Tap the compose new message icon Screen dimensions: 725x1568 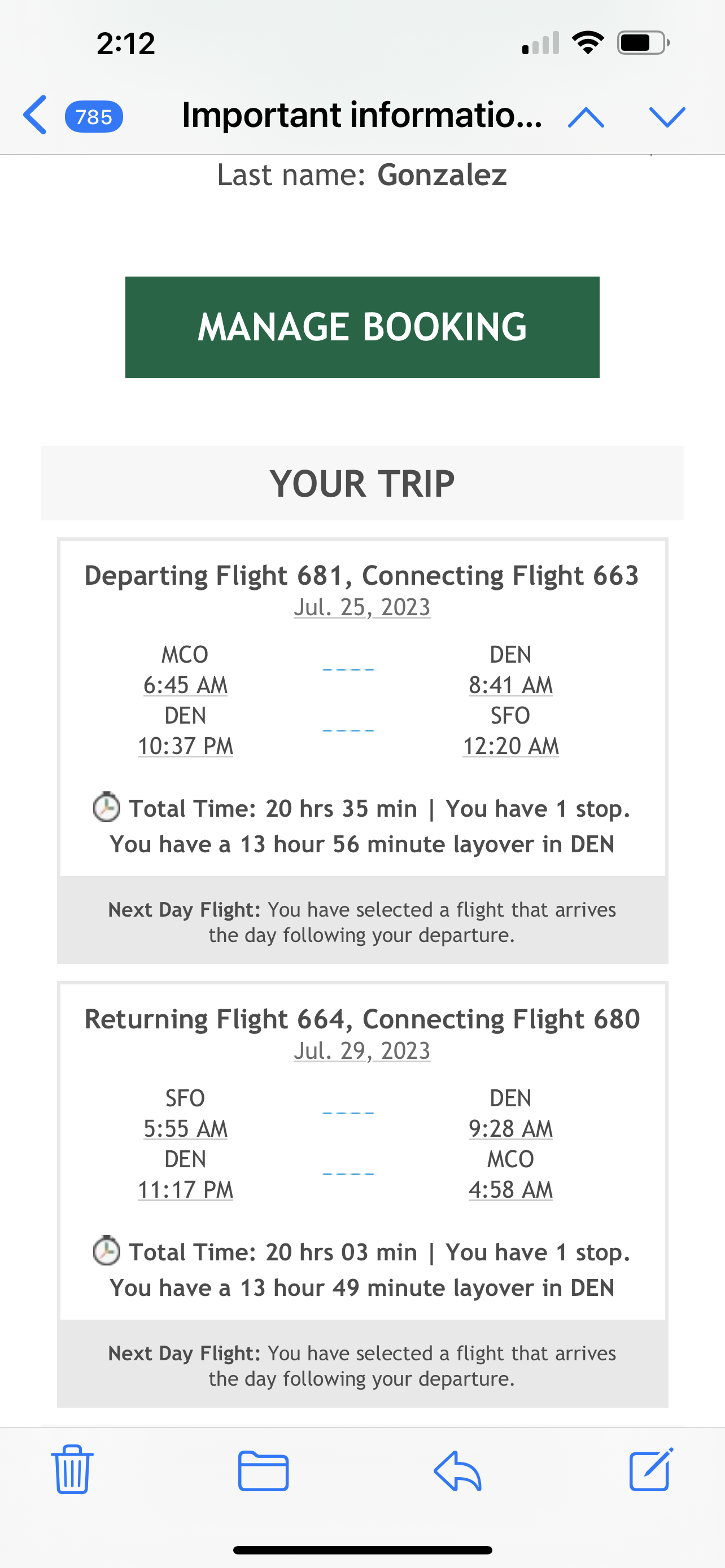click(x=650, y=1469)
